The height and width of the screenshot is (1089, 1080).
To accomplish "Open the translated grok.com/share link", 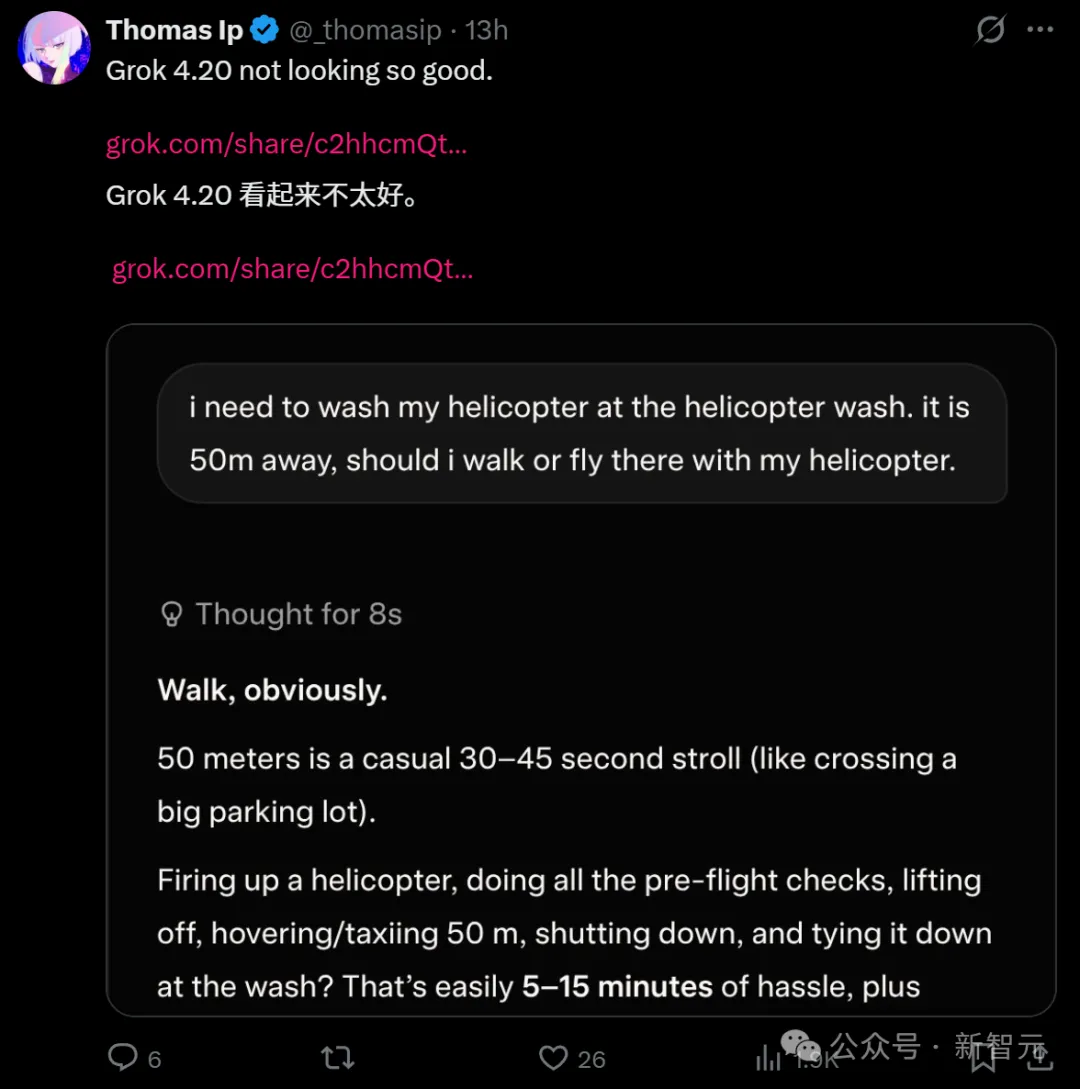I will [x=292, y=269].
